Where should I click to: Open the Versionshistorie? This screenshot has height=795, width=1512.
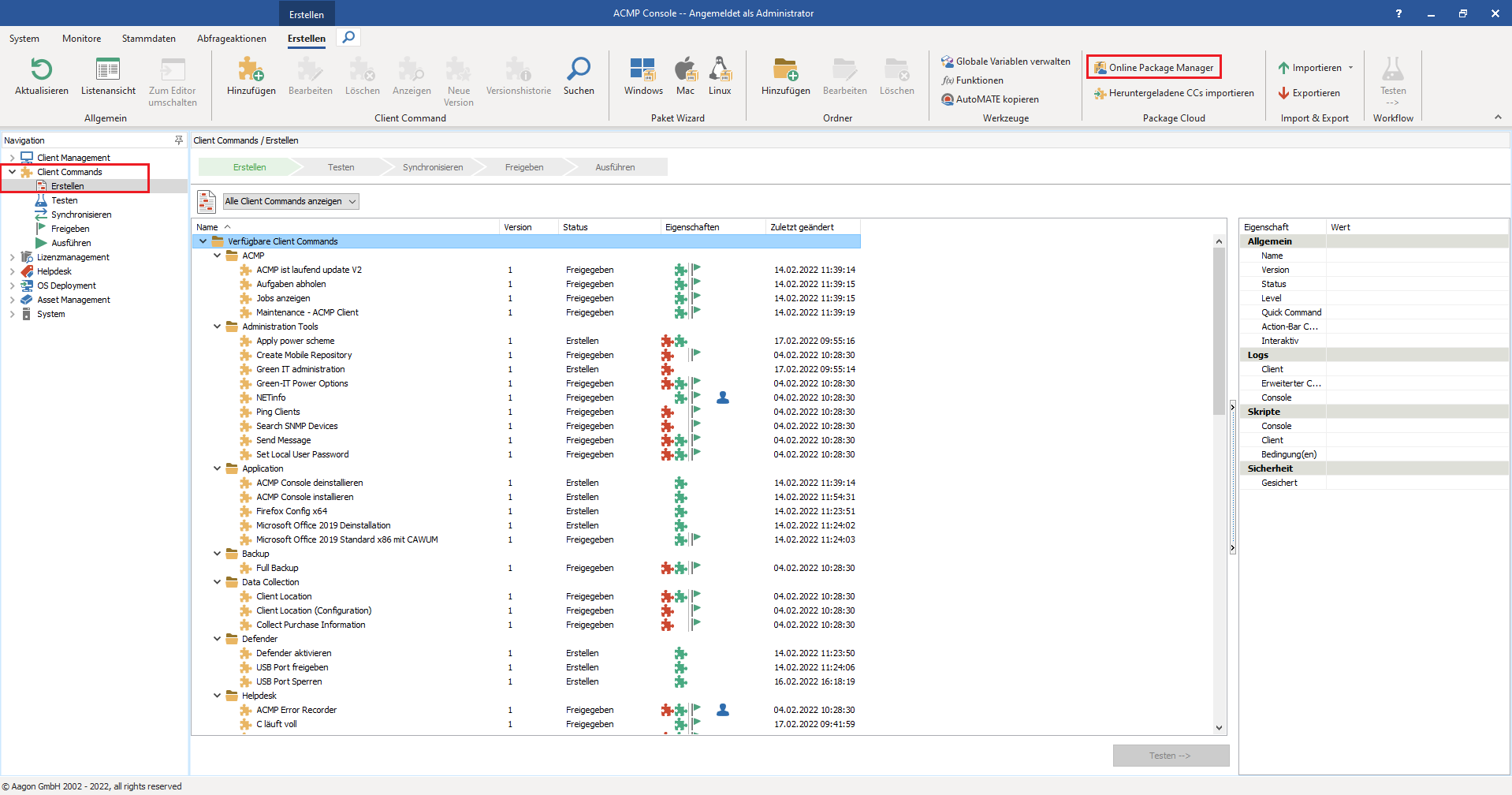click(518, 75)
